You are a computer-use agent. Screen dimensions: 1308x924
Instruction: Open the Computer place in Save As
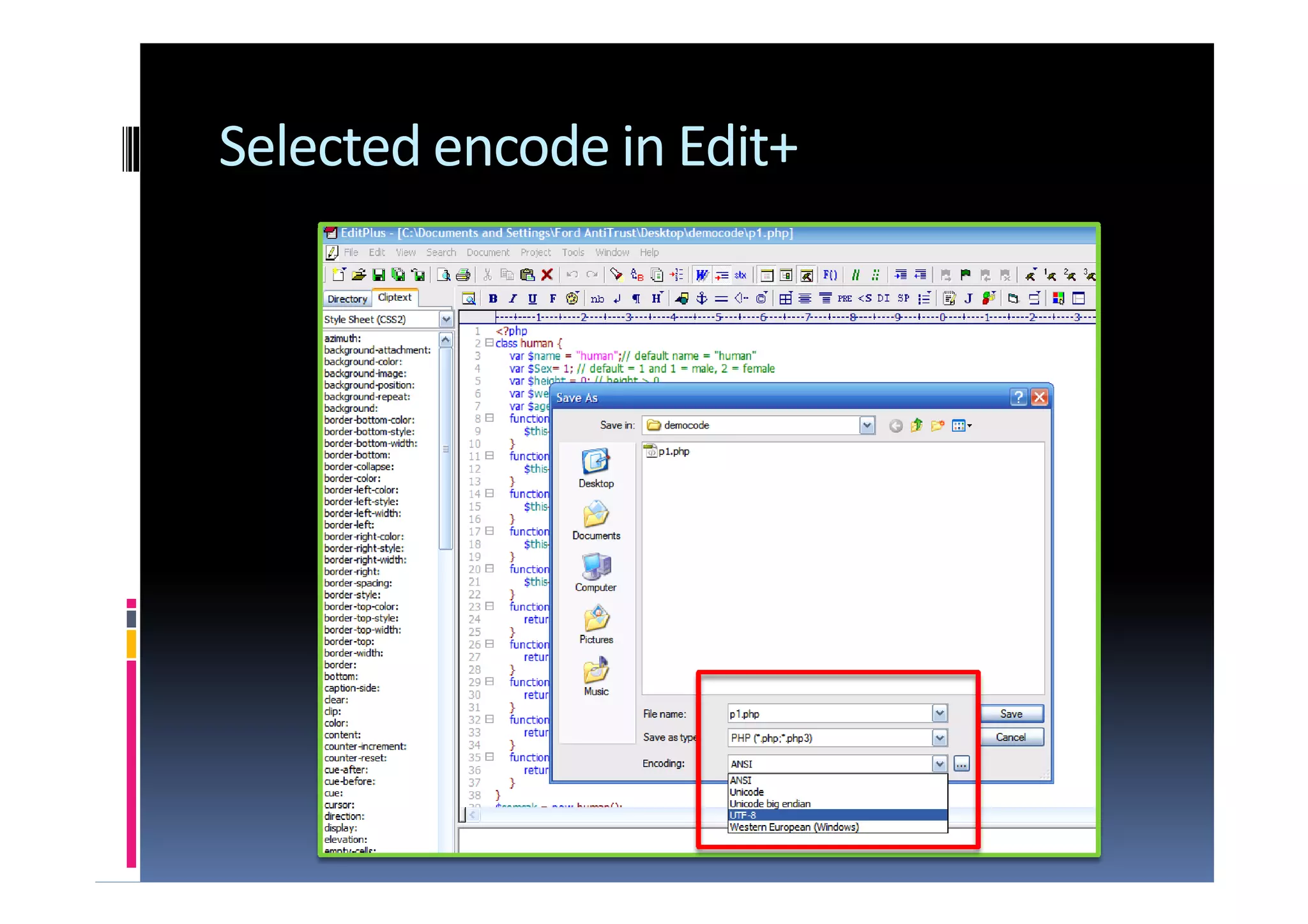596,572
